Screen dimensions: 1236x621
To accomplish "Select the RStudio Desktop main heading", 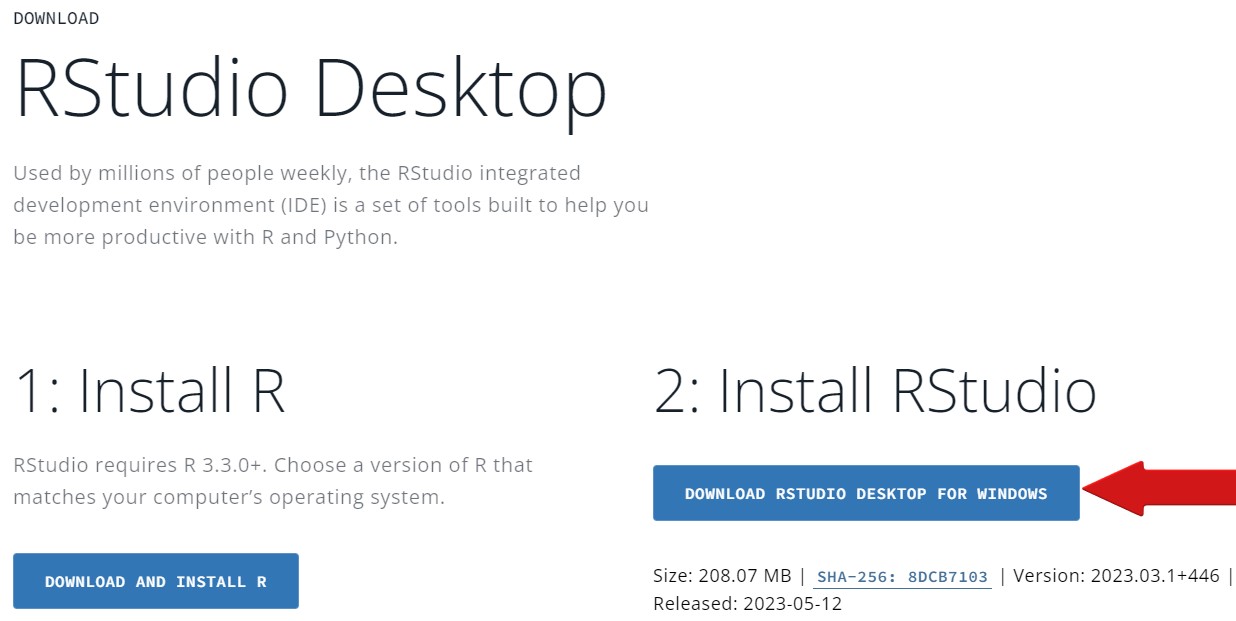I will tap(311, 88).
